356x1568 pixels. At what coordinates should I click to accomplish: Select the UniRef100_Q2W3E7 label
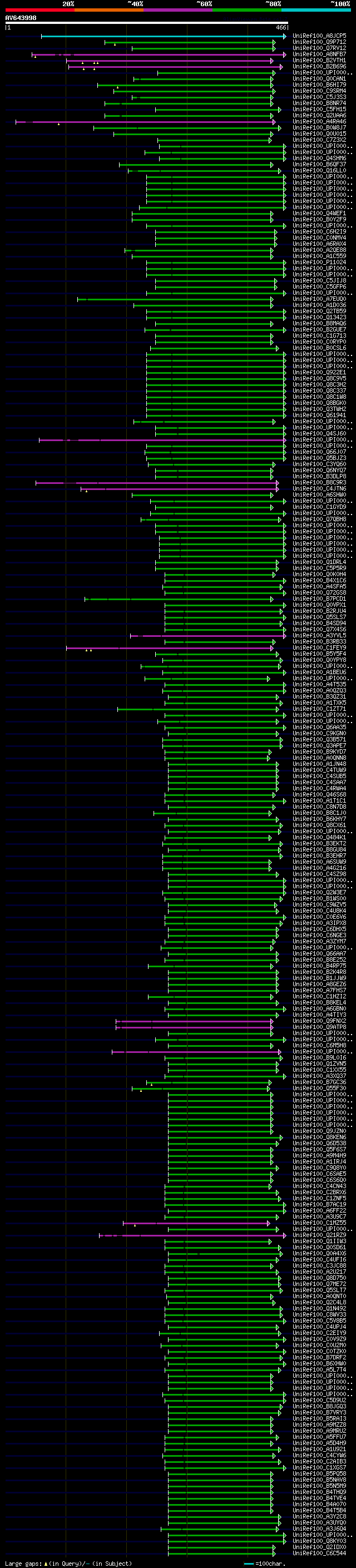tap(319, 892)
